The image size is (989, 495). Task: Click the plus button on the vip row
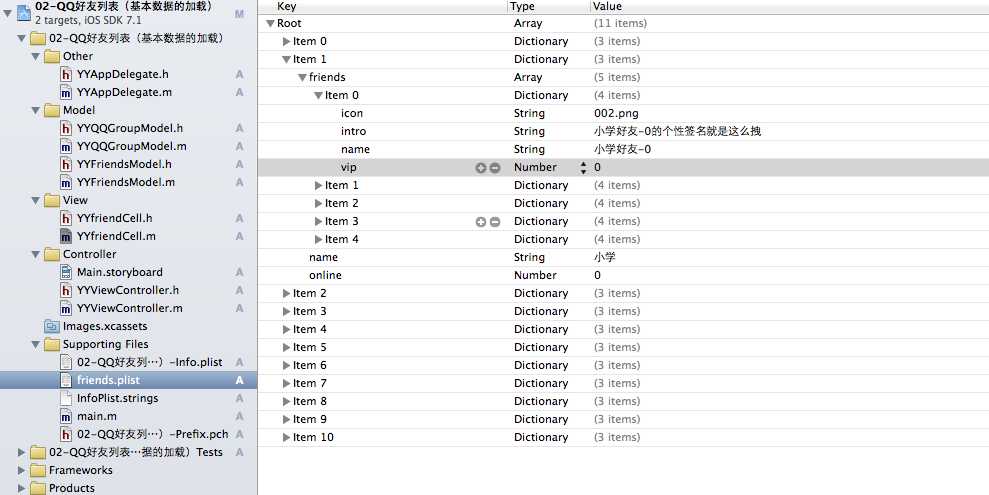coord(480,168)
